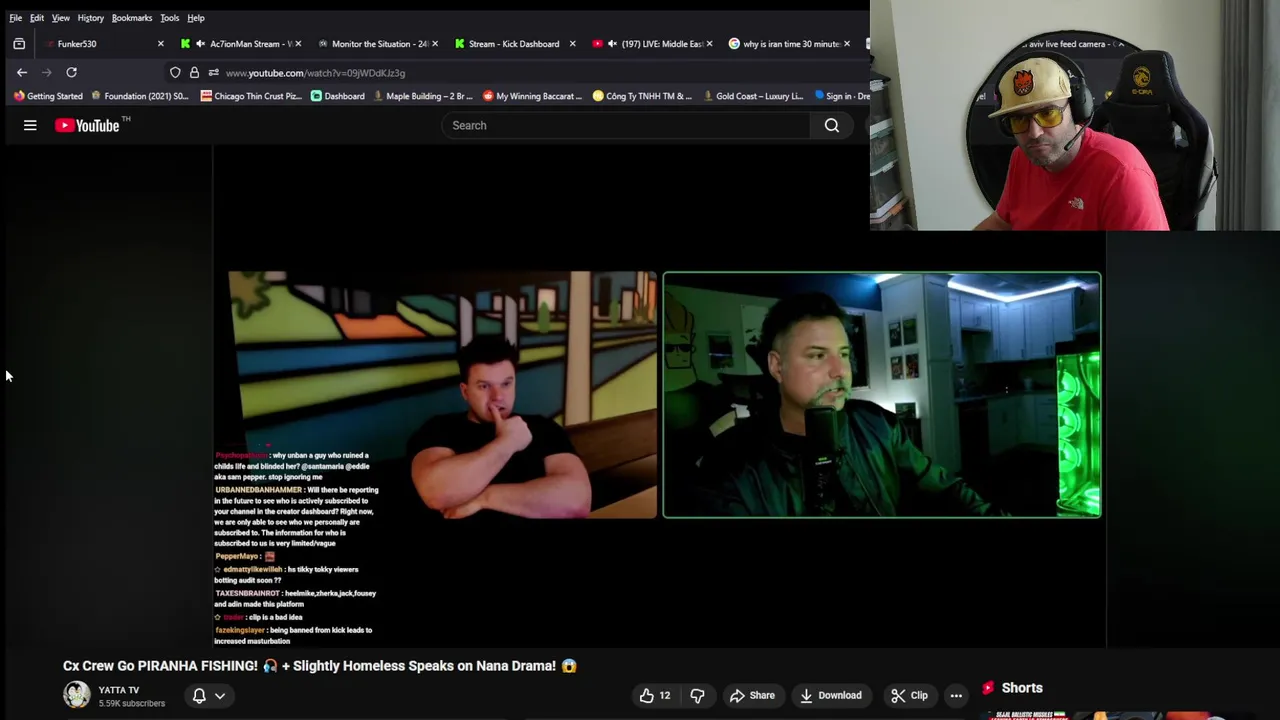The height and width of the screenshot is (720, 1280).
Task: Open the Tools menu
Action: [170, 18]
